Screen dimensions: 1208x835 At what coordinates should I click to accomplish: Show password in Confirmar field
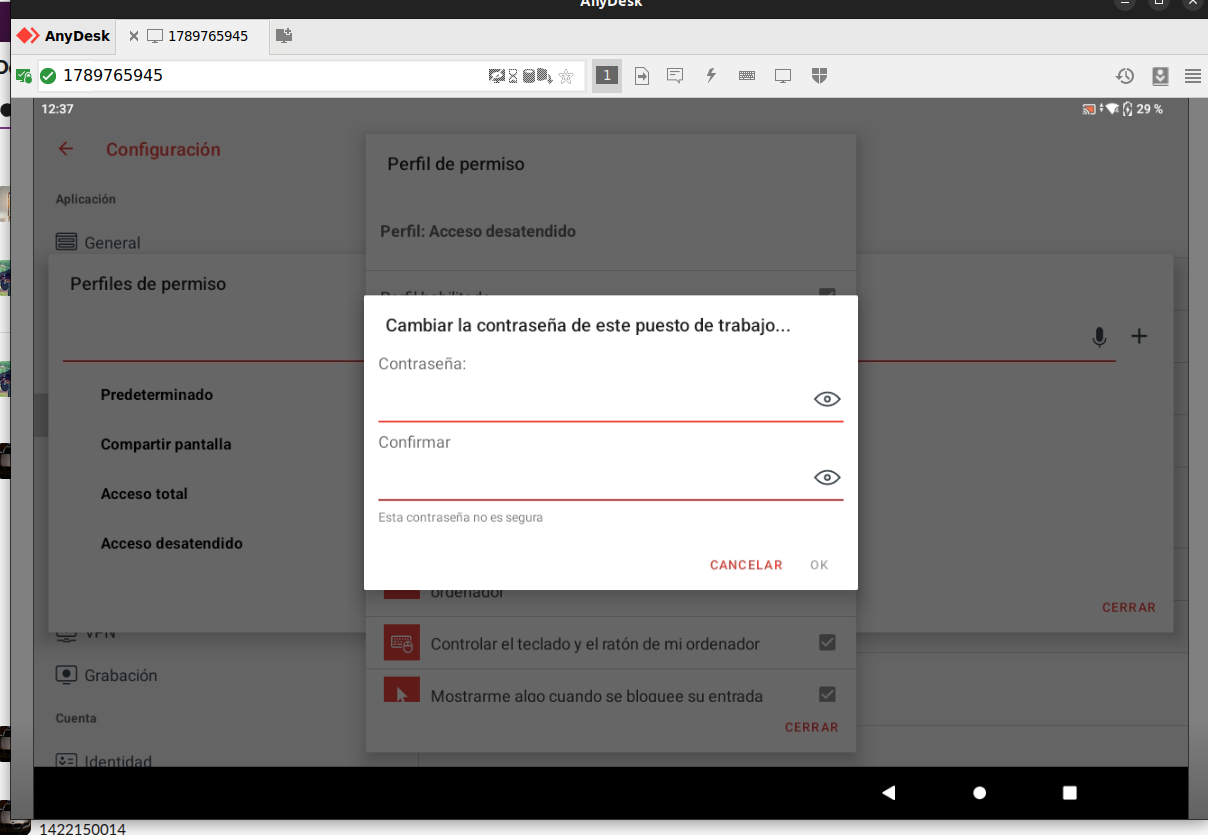coord(826,478)
